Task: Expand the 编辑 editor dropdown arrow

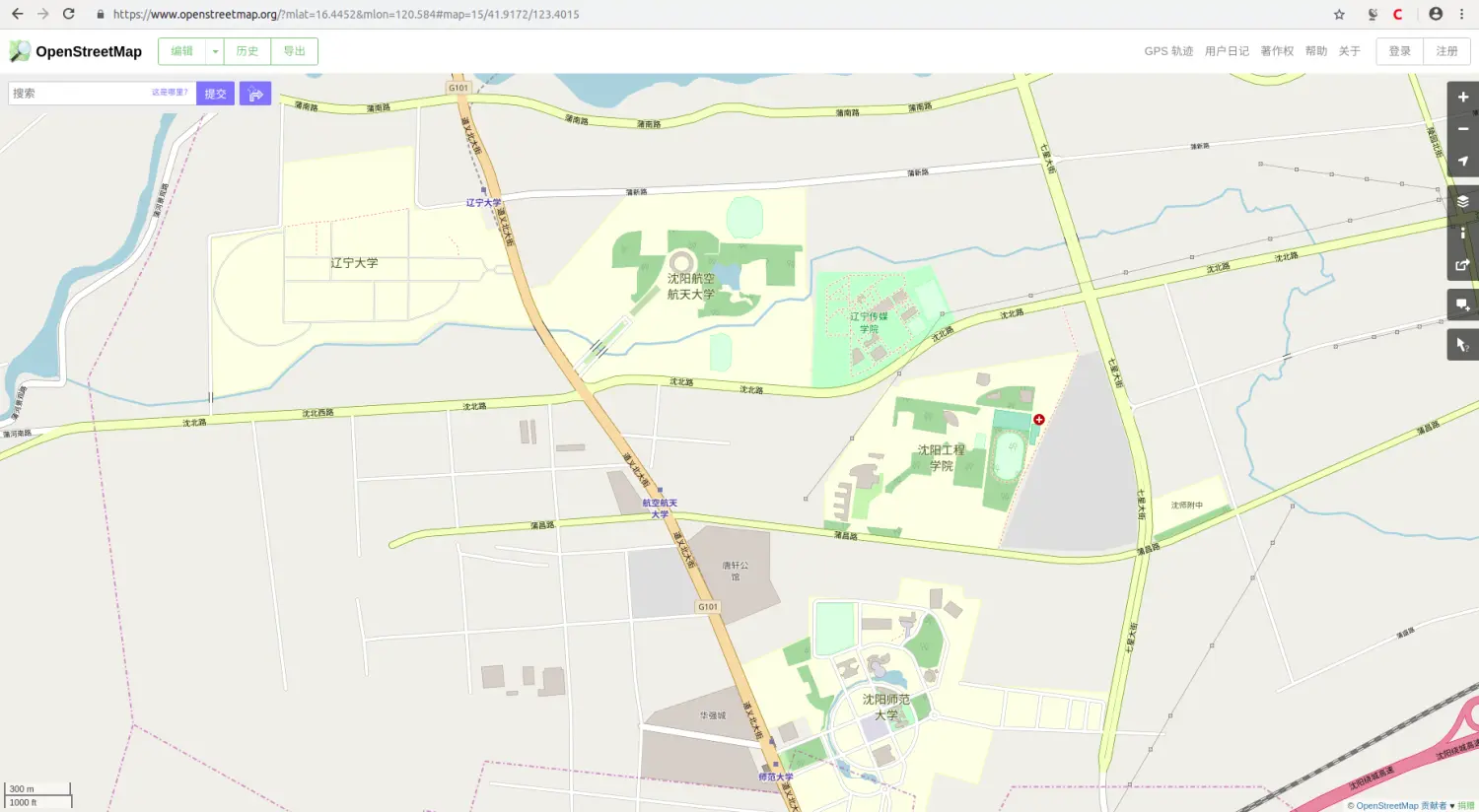Action: pos(215,51)
